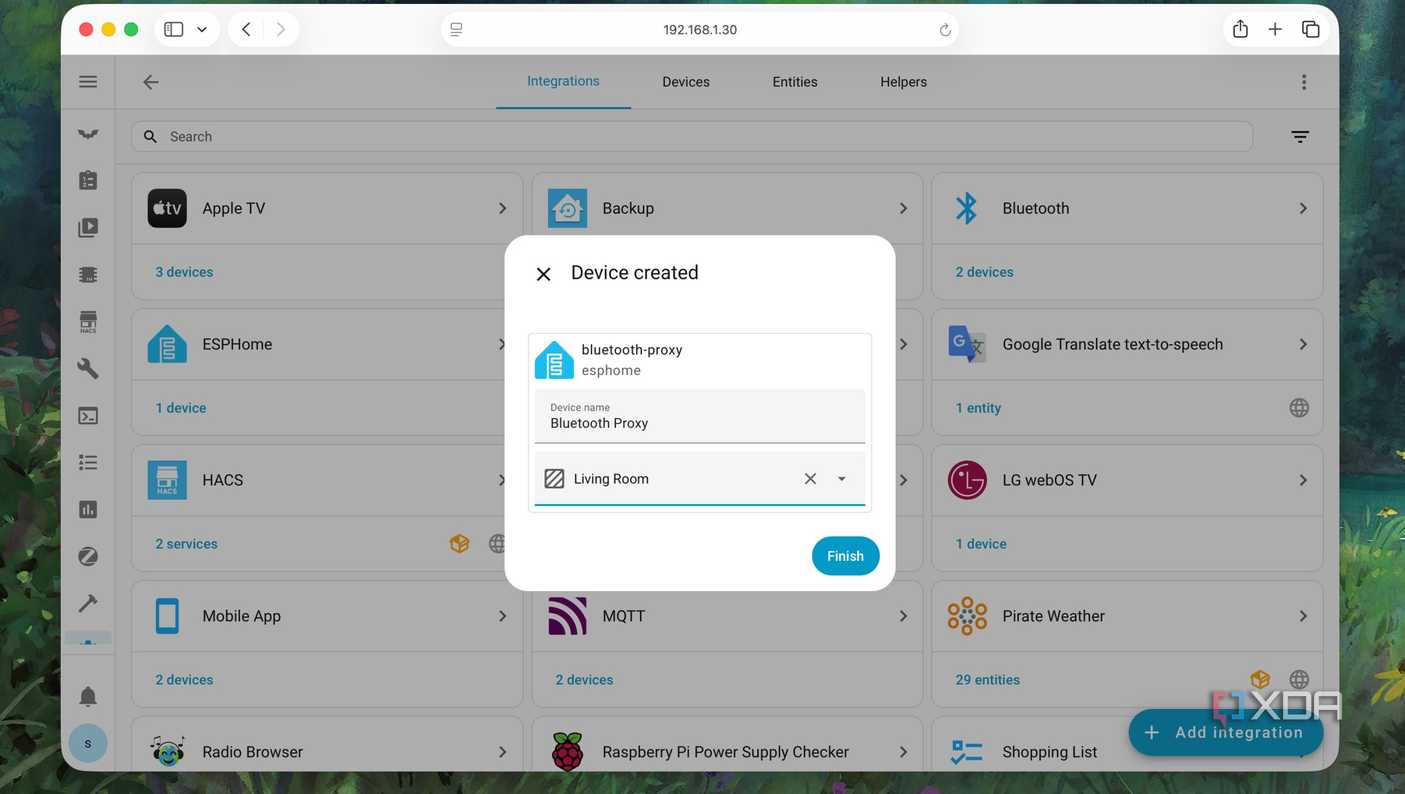Open the notifications bell

pyautogui.click(x=88, y=696)
